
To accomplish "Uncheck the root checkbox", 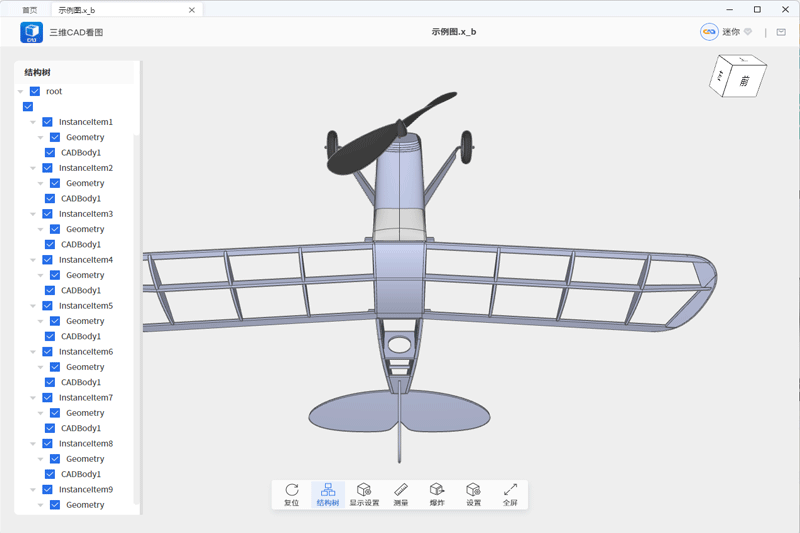I will coord(35,92).
